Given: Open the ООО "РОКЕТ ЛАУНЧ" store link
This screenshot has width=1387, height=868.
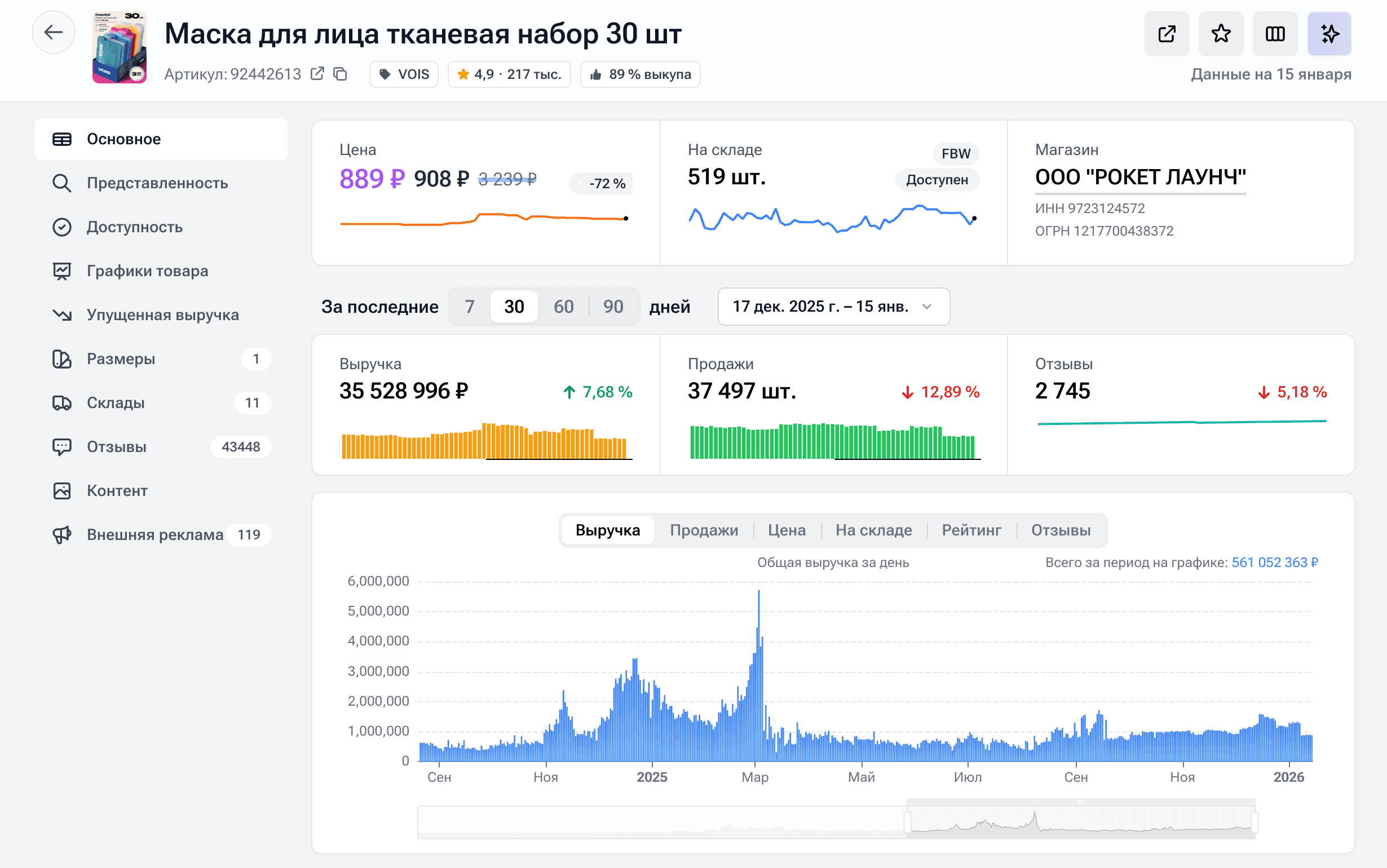Looking at the screenshot, I should [1140, 178].
